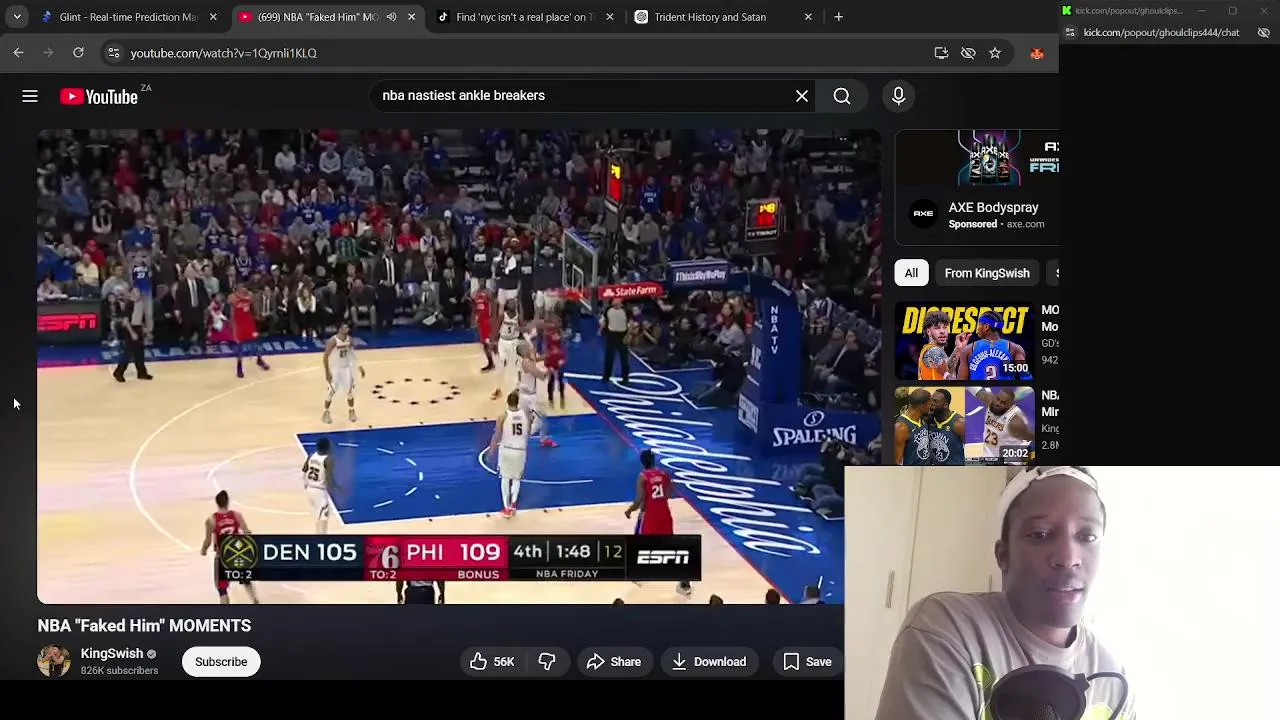Open site information icon in address bar
1280x720 pixels.
(114, 53)
